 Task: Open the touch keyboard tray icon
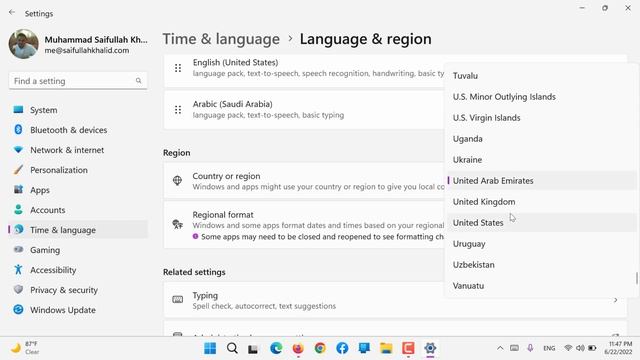point(515,348)
